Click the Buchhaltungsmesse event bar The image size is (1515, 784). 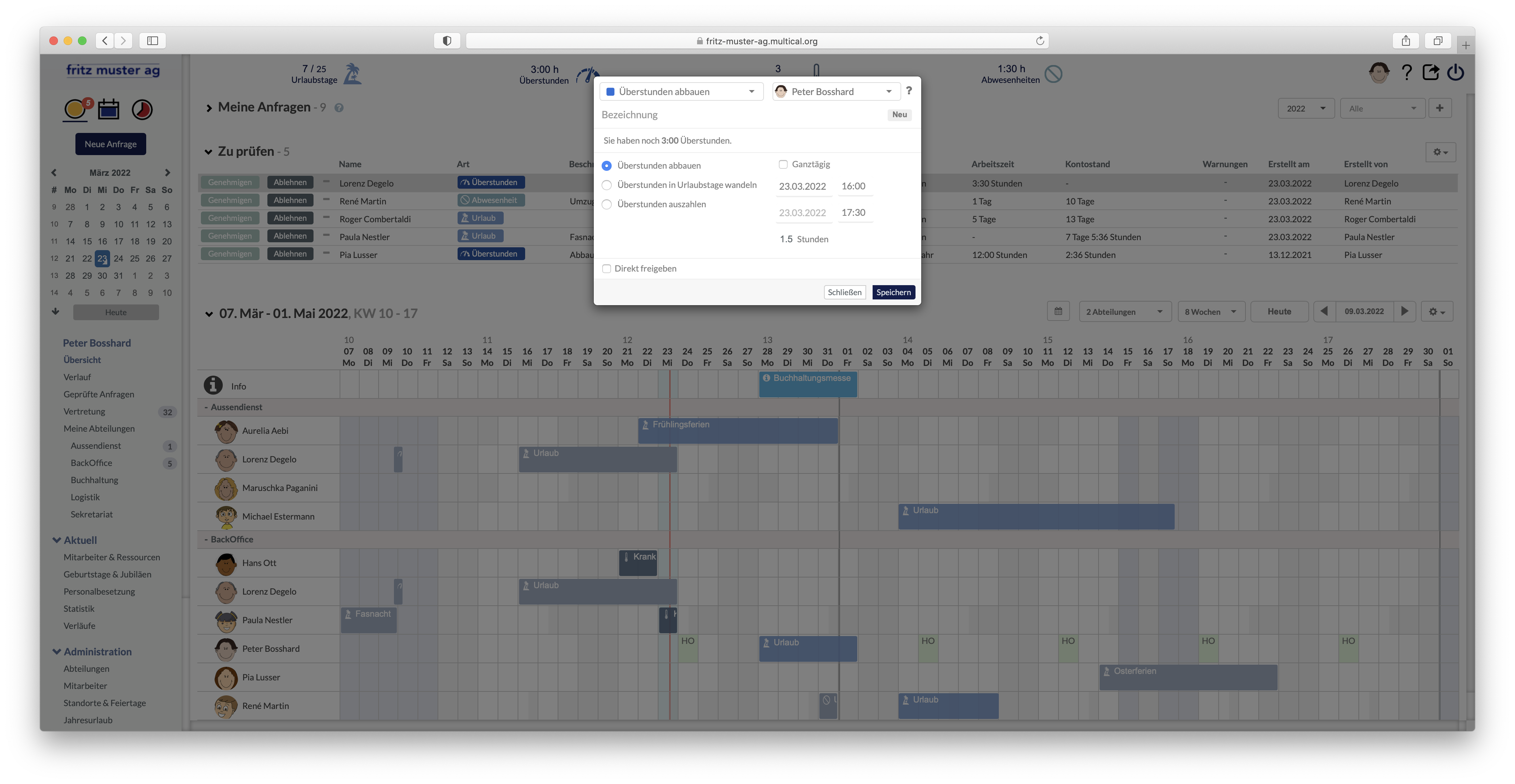pos(808,385)
